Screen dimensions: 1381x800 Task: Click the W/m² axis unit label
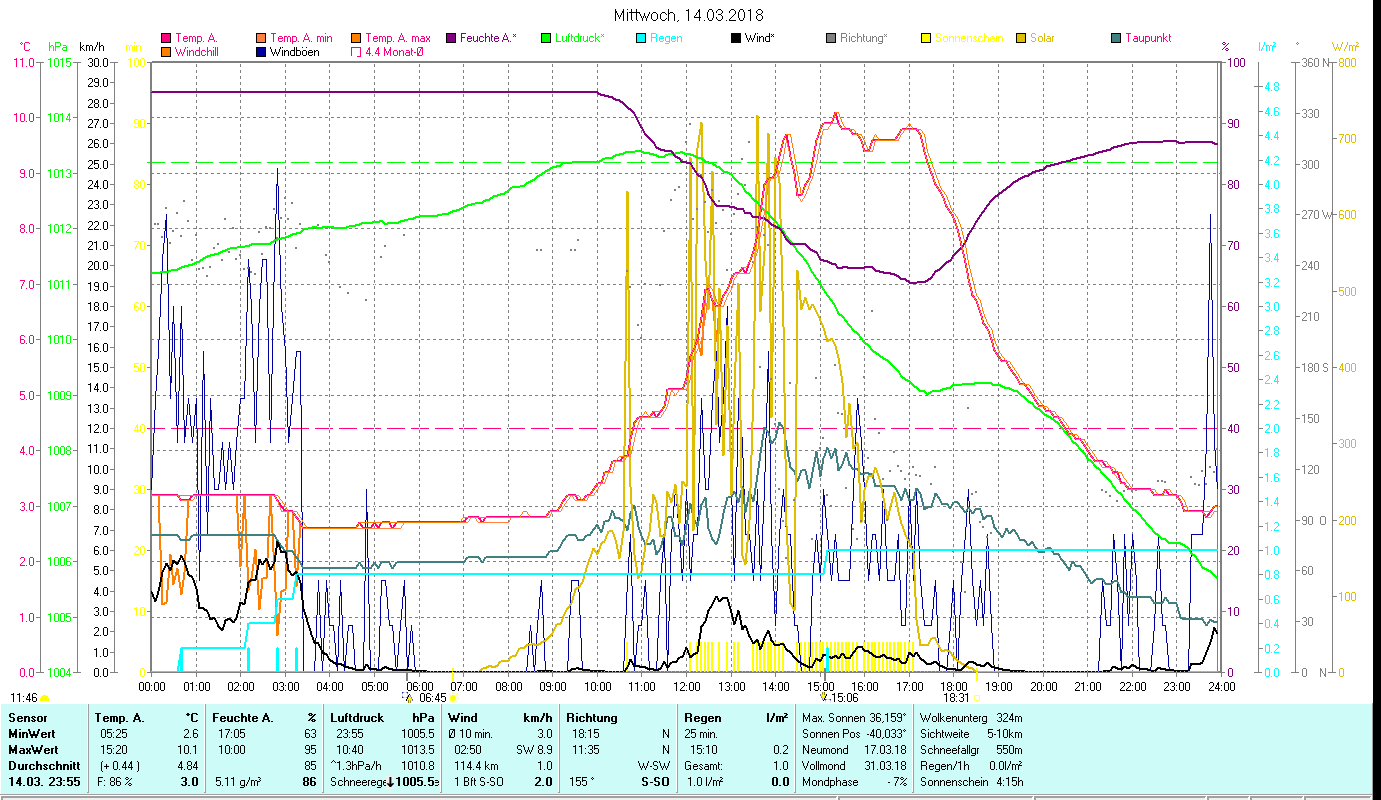(x=1346, y=47)
